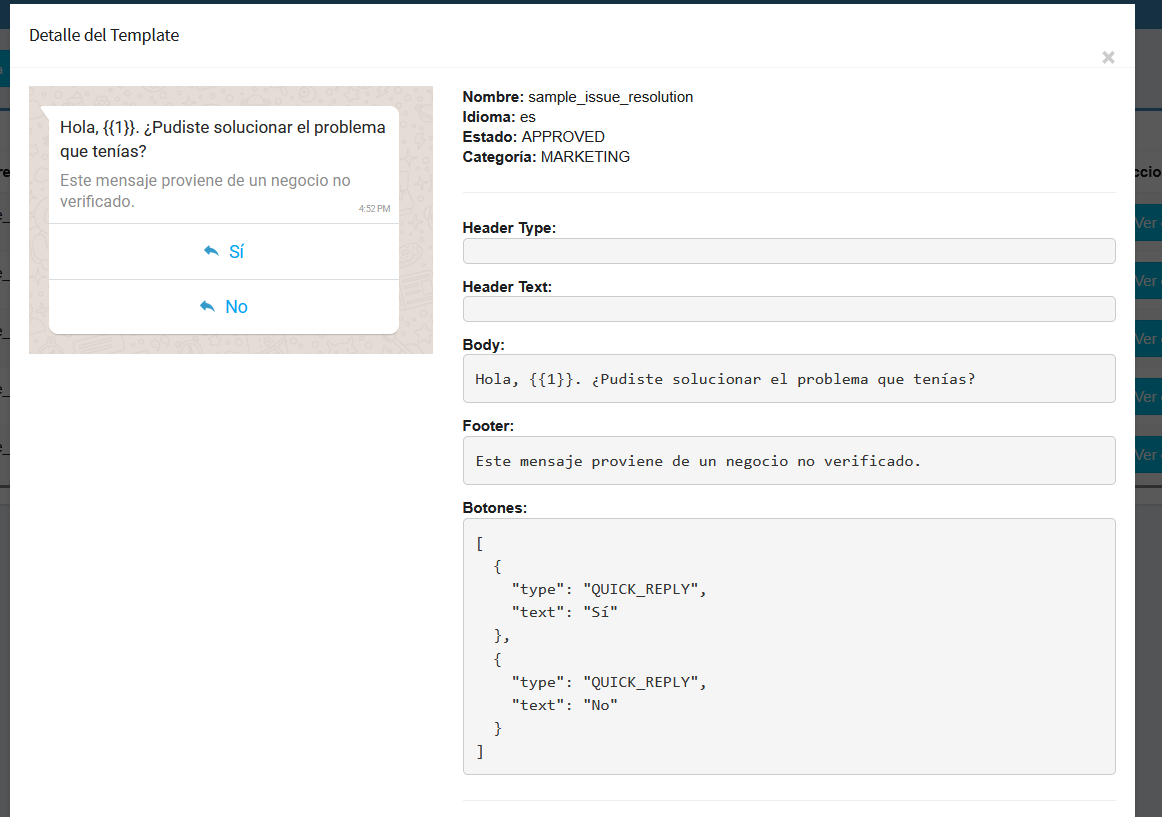Click the Header Type label
The image size is (1162, 817).
(x=509, y=228)
